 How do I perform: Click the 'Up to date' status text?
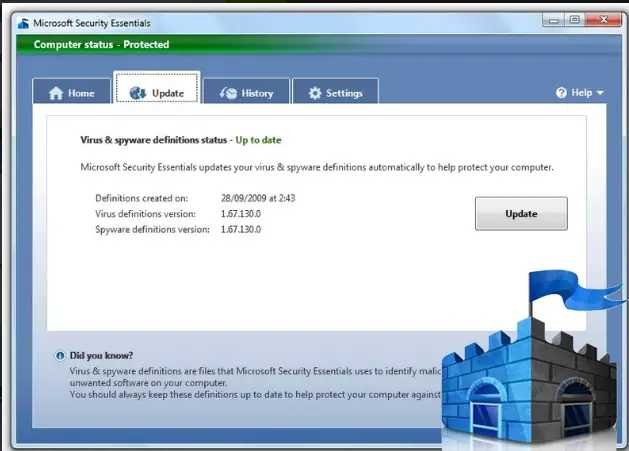258,140
